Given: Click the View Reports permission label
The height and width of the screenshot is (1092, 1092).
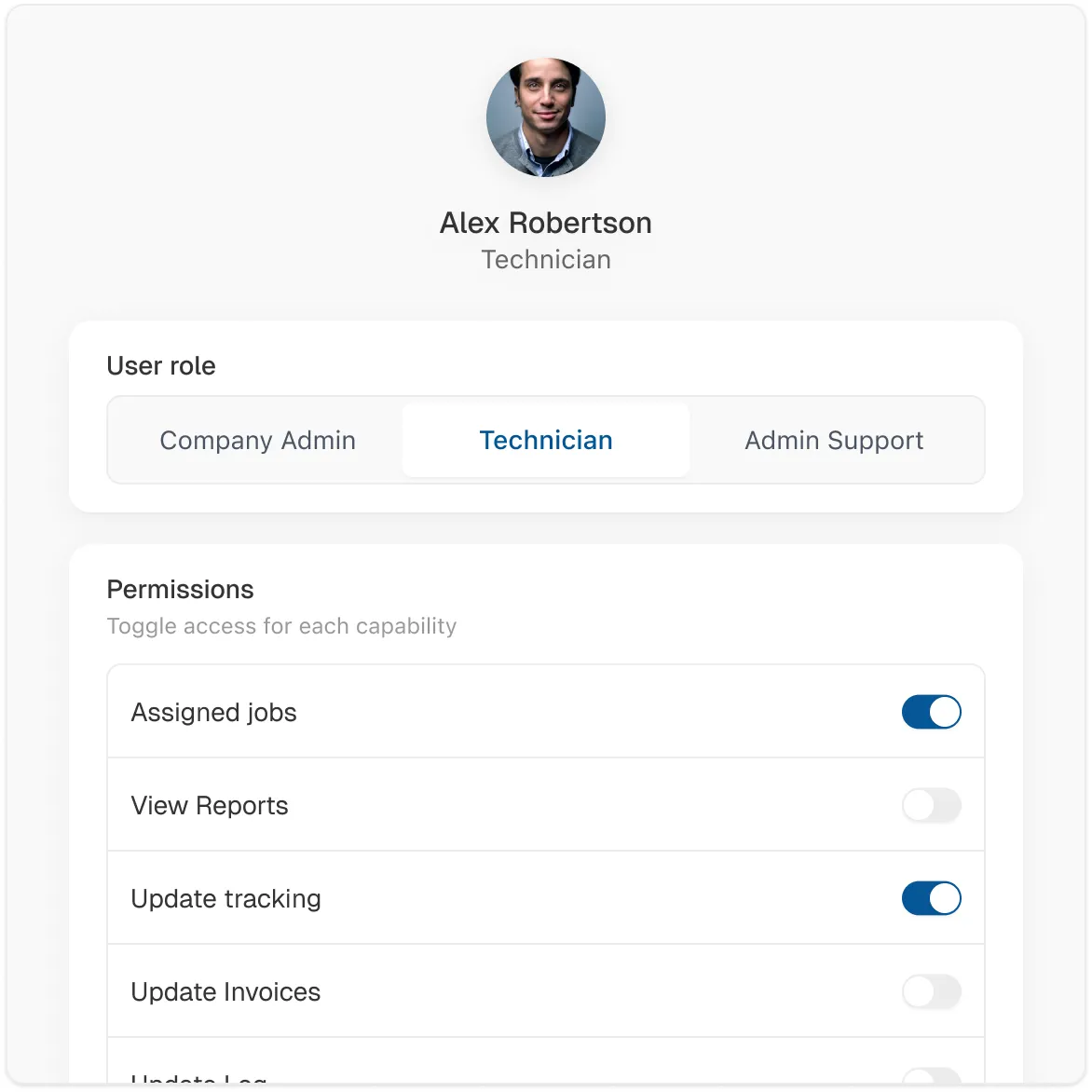Looking at the screenshot, I should (x=210, y=806).
